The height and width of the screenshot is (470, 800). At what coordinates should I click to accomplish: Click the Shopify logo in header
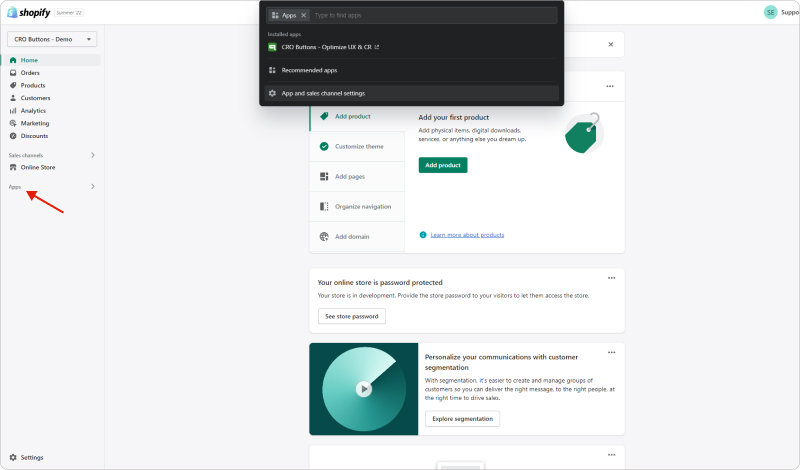pyautogui.click(x=29, y=12)
